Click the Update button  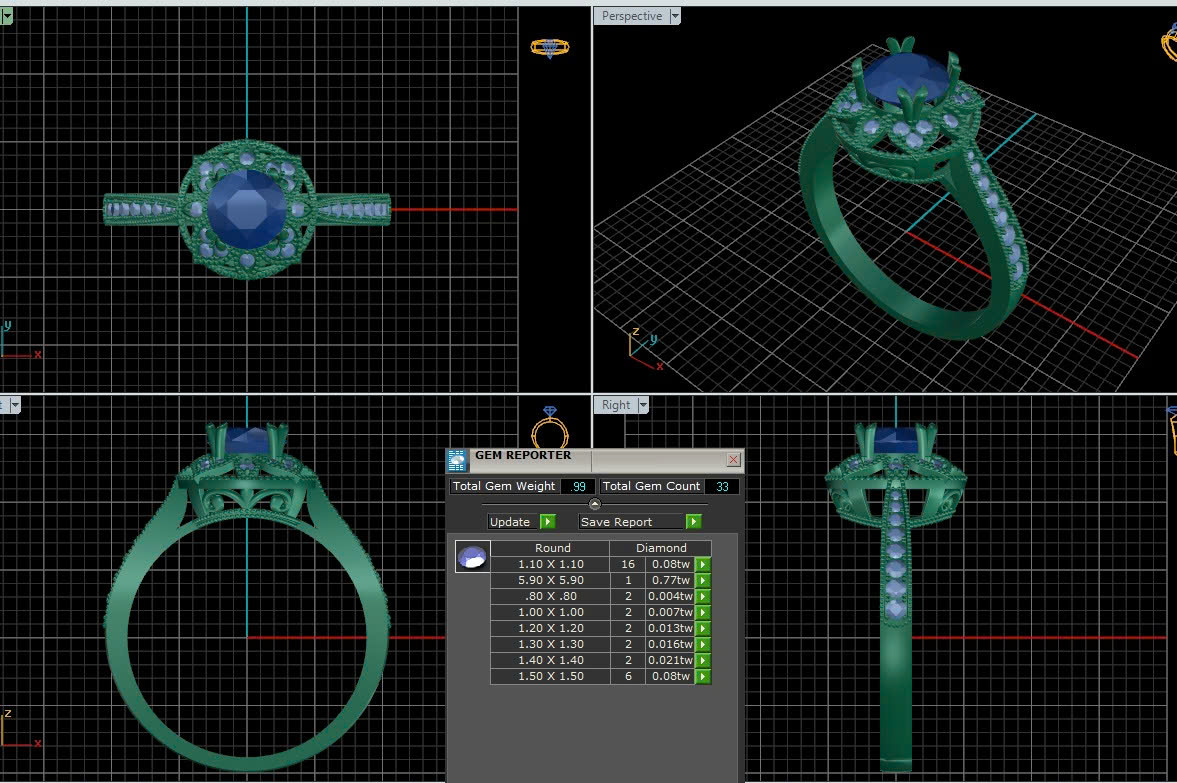tap(521, 522)
